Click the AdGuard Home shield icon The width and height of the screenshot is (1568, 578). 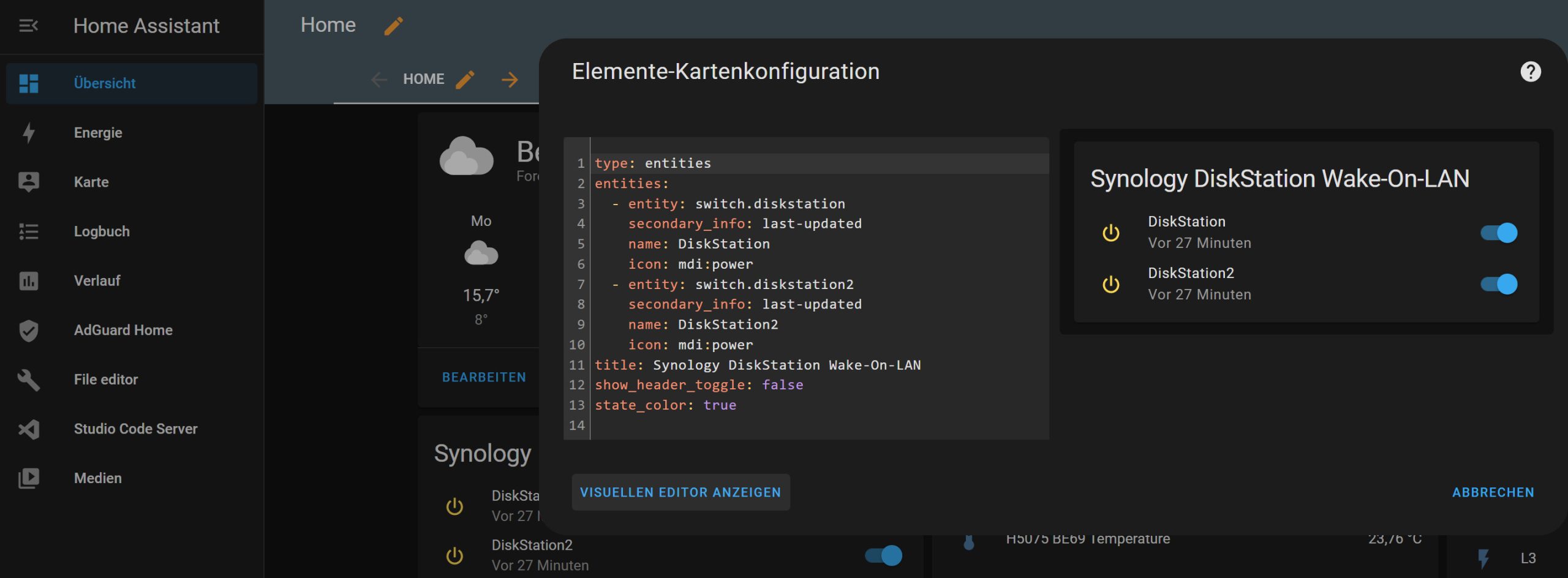[x=28, y=331]
